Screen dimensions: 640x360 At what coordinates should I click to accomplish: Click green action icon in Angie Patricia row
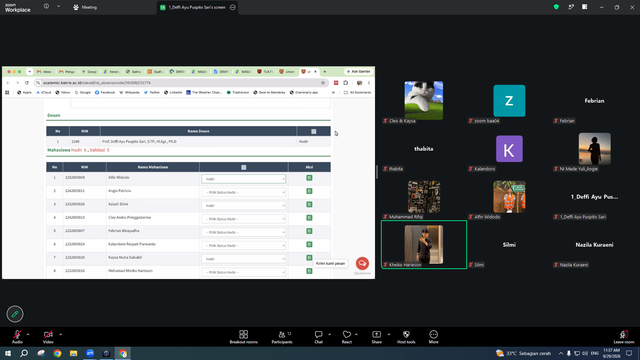[x=309, y=191]
